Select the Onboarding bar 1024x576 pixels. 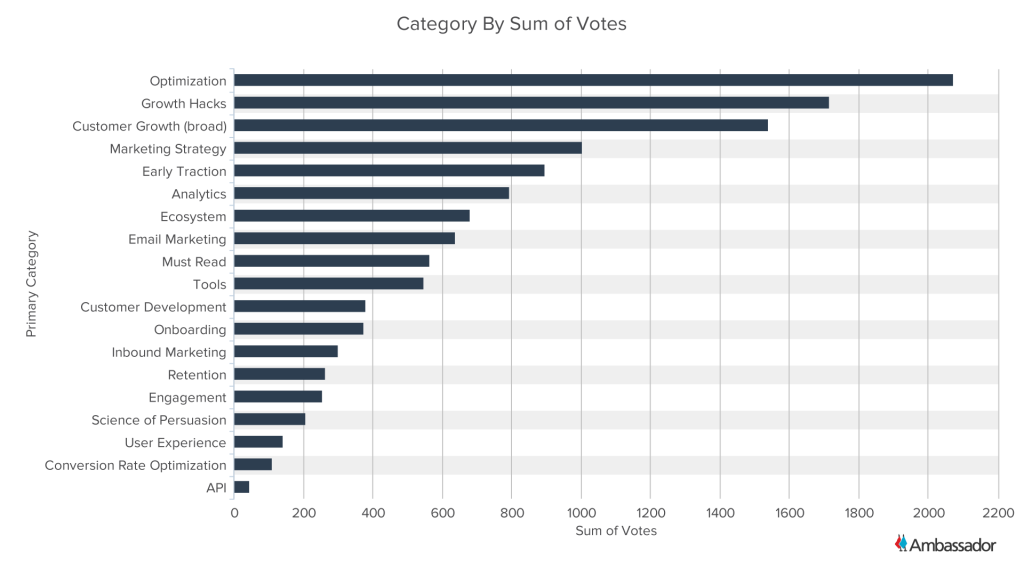pyautogui.click(x=298, y=329)
